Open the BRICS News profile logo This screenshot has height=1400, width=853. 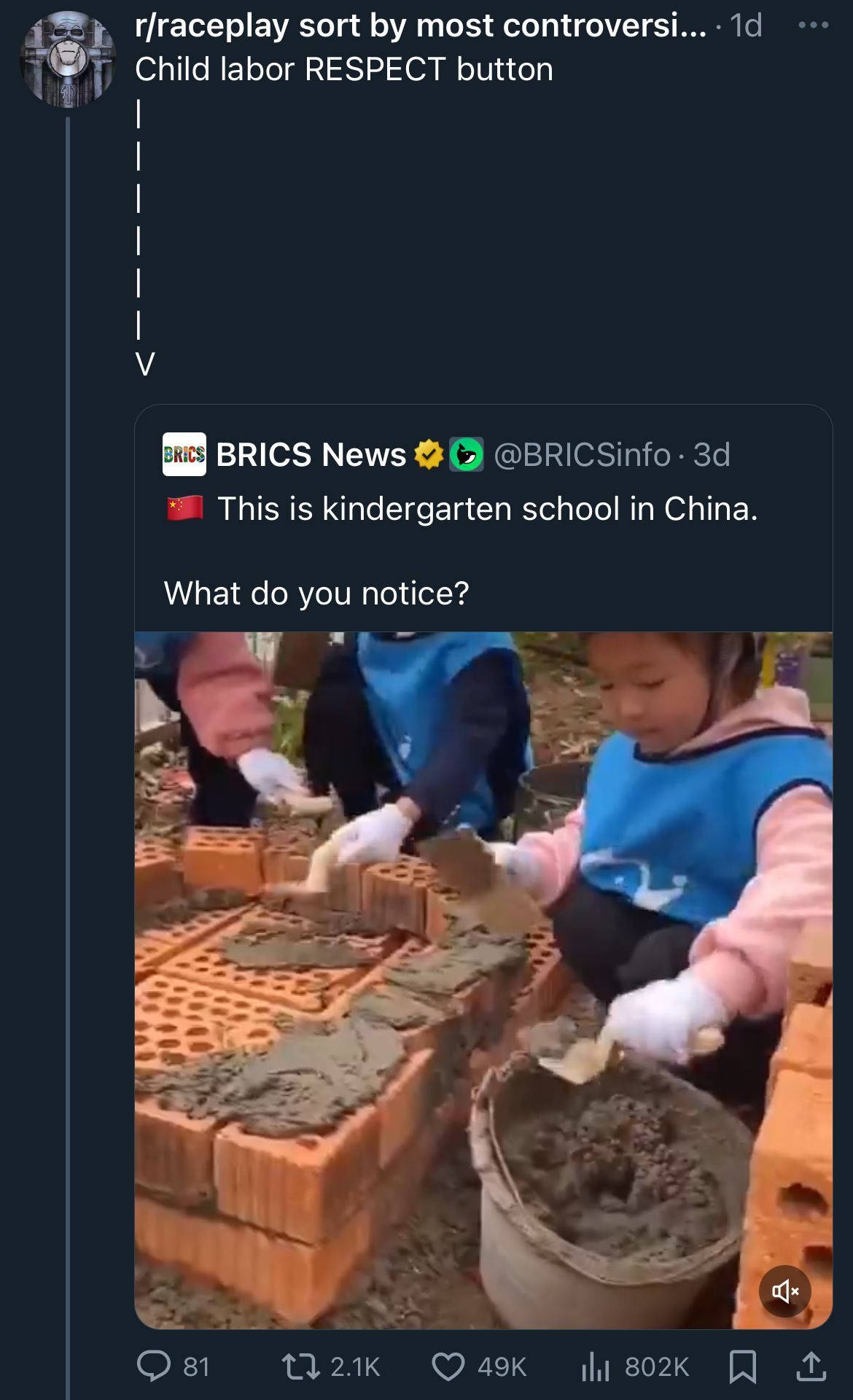184,454
